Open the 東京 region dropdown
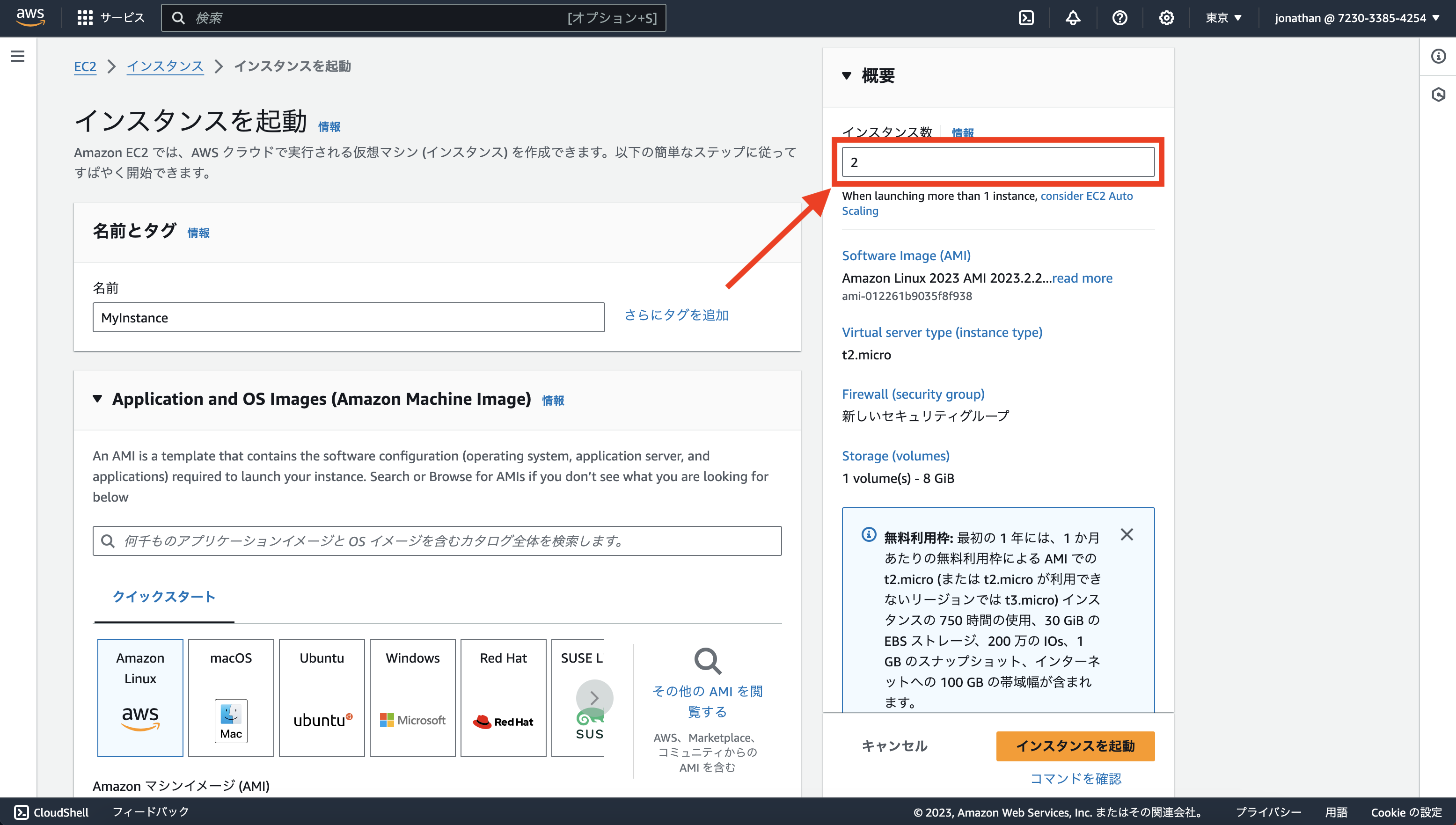The image size is (1456, 825). [1223, 18]
